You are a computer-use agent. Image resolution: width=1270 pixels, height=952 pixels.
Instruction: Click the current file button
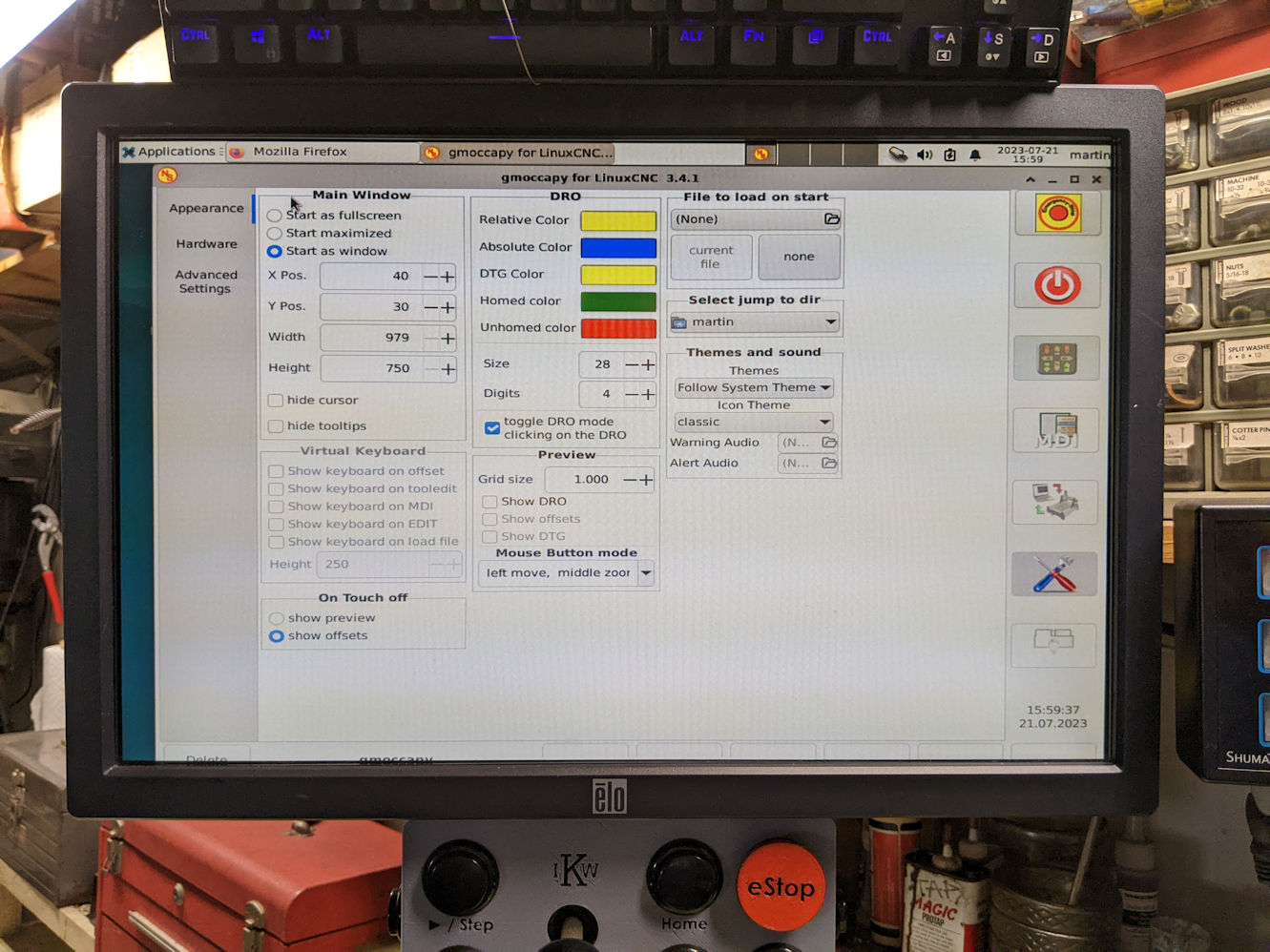711,258
